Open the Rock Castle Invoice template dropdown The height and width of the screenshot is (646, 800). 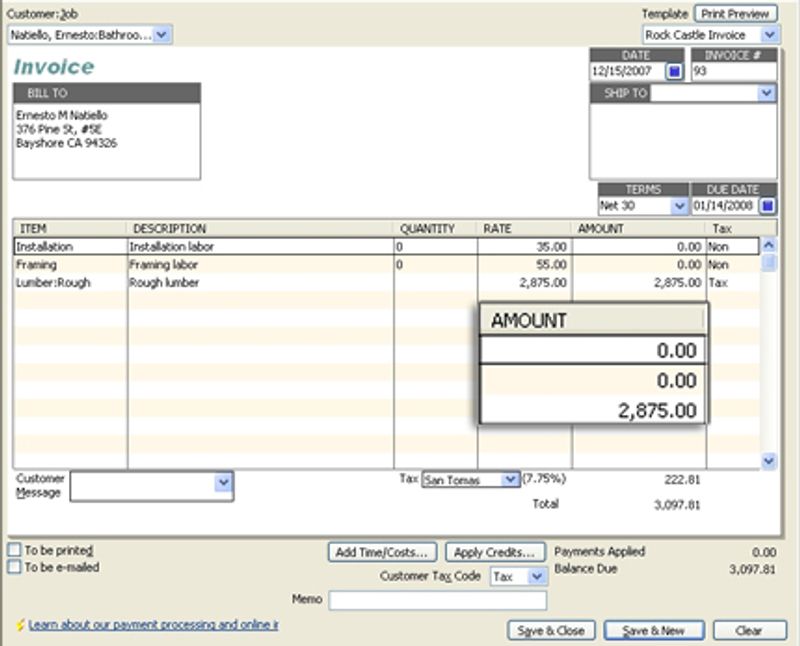pyautogui.click(x=766, y=35)
